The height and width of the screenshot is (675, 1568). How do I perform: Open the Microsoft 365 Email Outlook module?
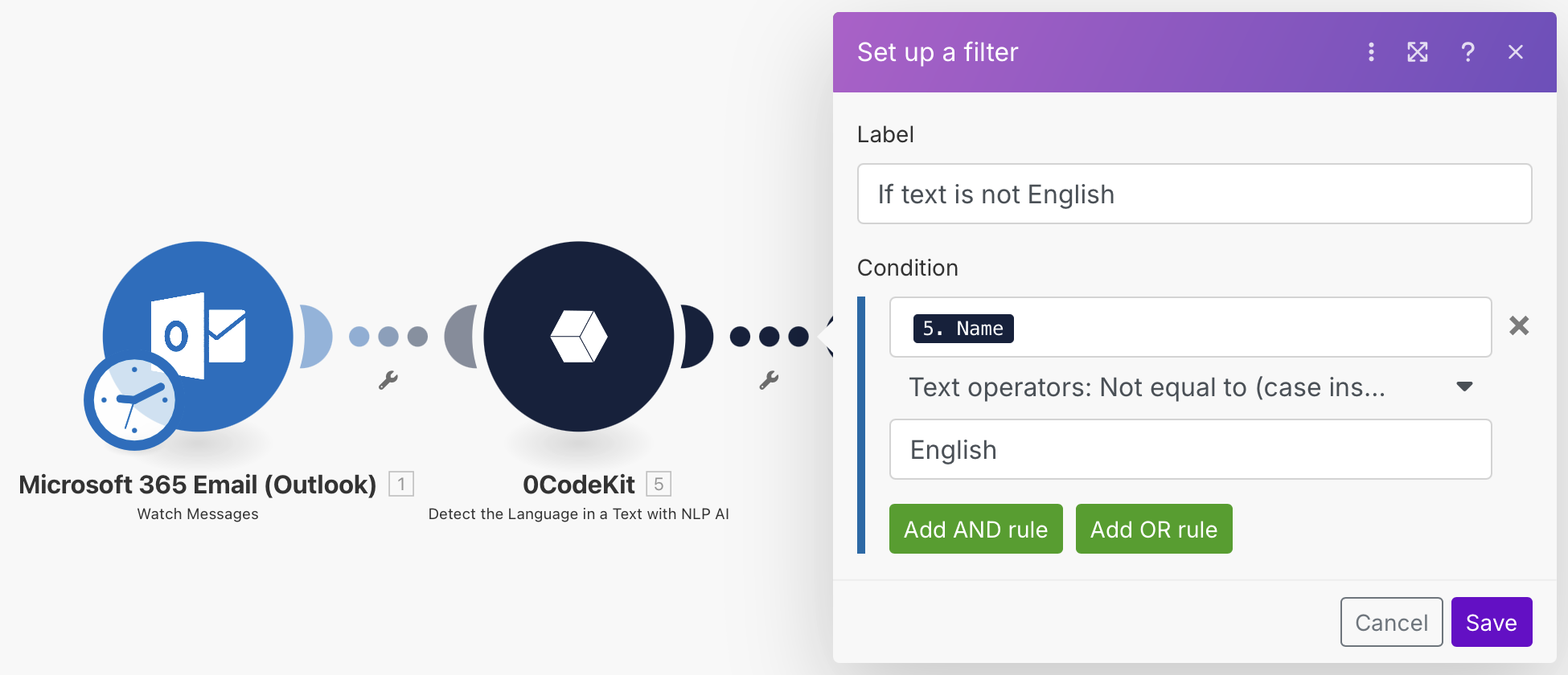click(x=199, y=336)
